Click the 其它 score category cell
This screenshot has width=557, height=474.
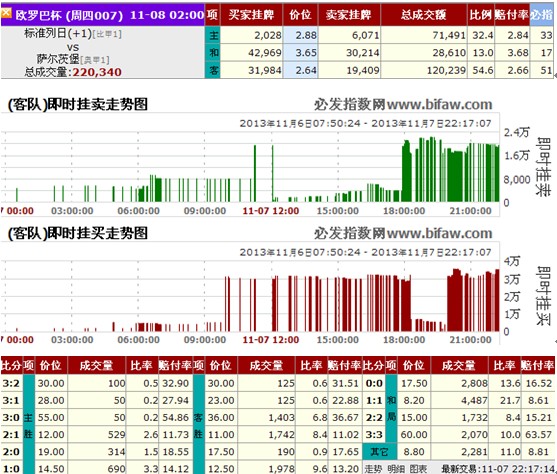379,452
